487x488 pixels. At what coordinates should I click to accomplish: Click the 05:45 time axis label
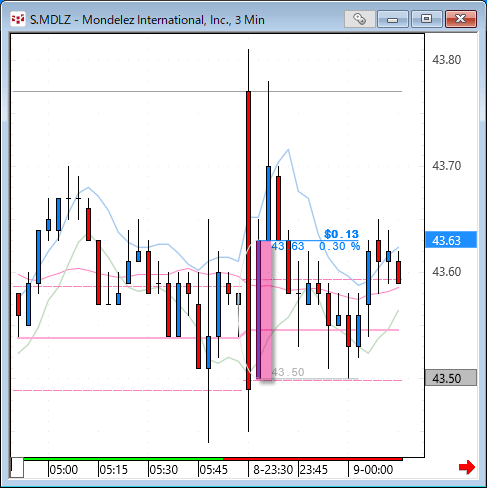pos(214,470)
